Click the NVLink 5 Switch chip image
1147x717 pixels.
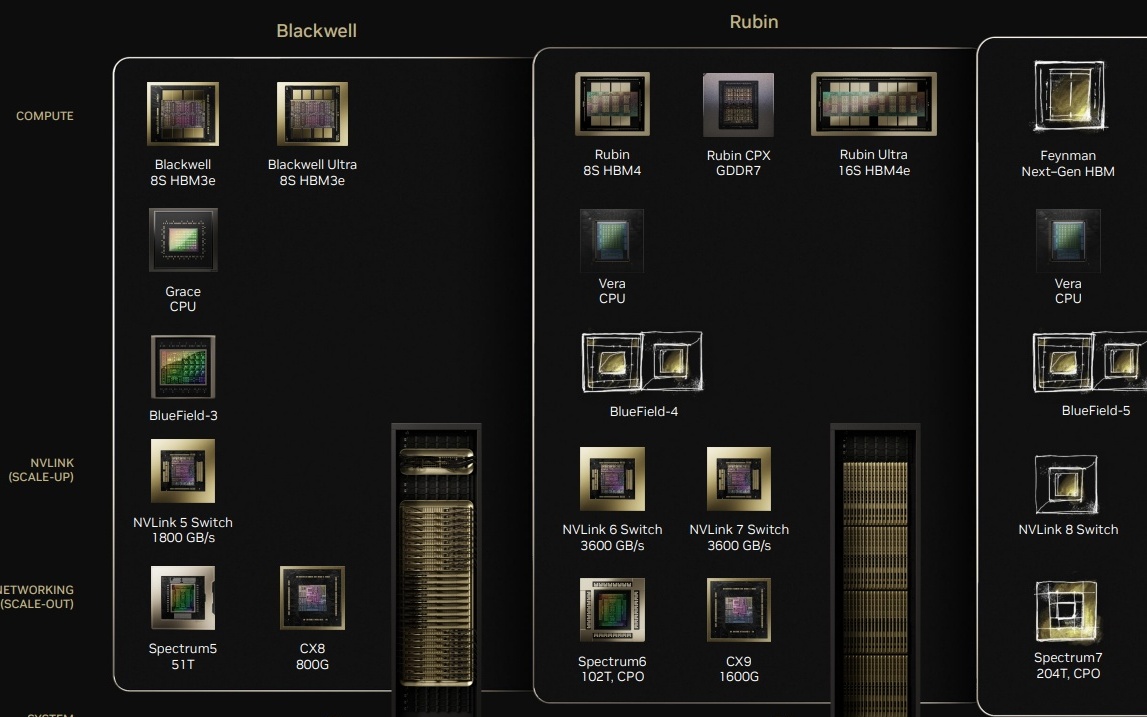point(183,471)
